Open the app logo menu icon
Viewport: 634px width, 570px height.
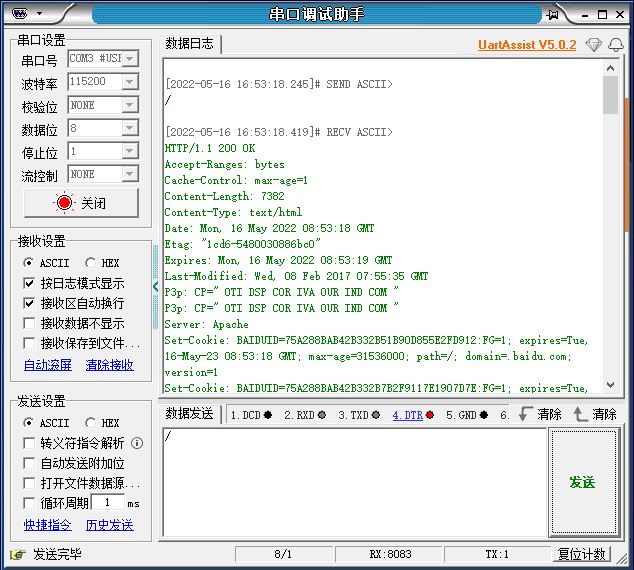pos(19,14)
